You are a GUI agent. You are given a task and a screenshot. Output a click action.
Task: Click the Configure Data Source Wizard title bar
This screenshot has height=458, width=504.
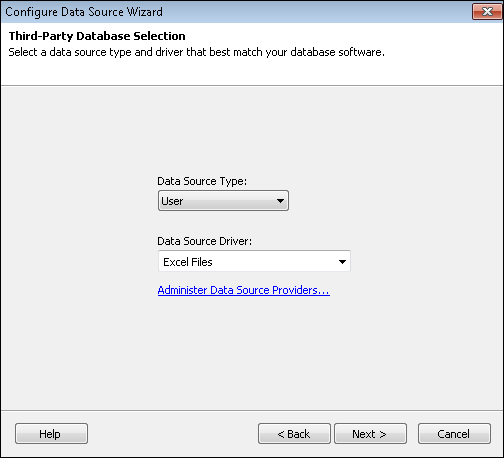click(233, 12)
